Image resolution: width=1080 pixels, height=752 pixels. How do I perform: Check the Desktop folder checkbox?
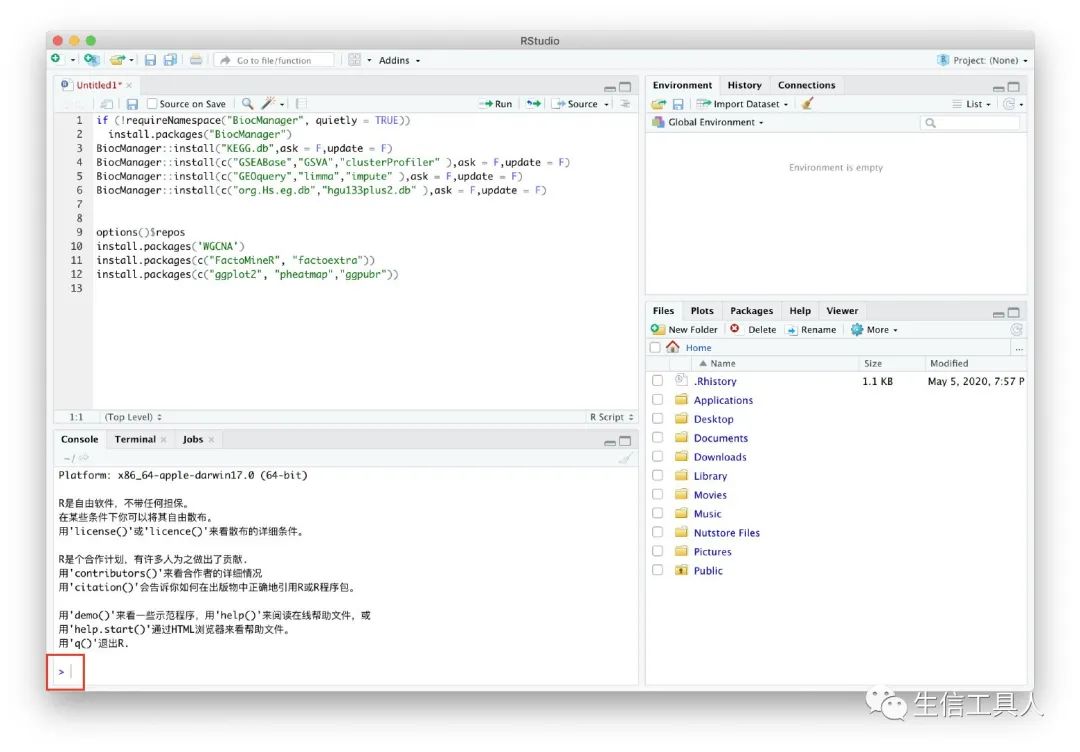point(658,419)
